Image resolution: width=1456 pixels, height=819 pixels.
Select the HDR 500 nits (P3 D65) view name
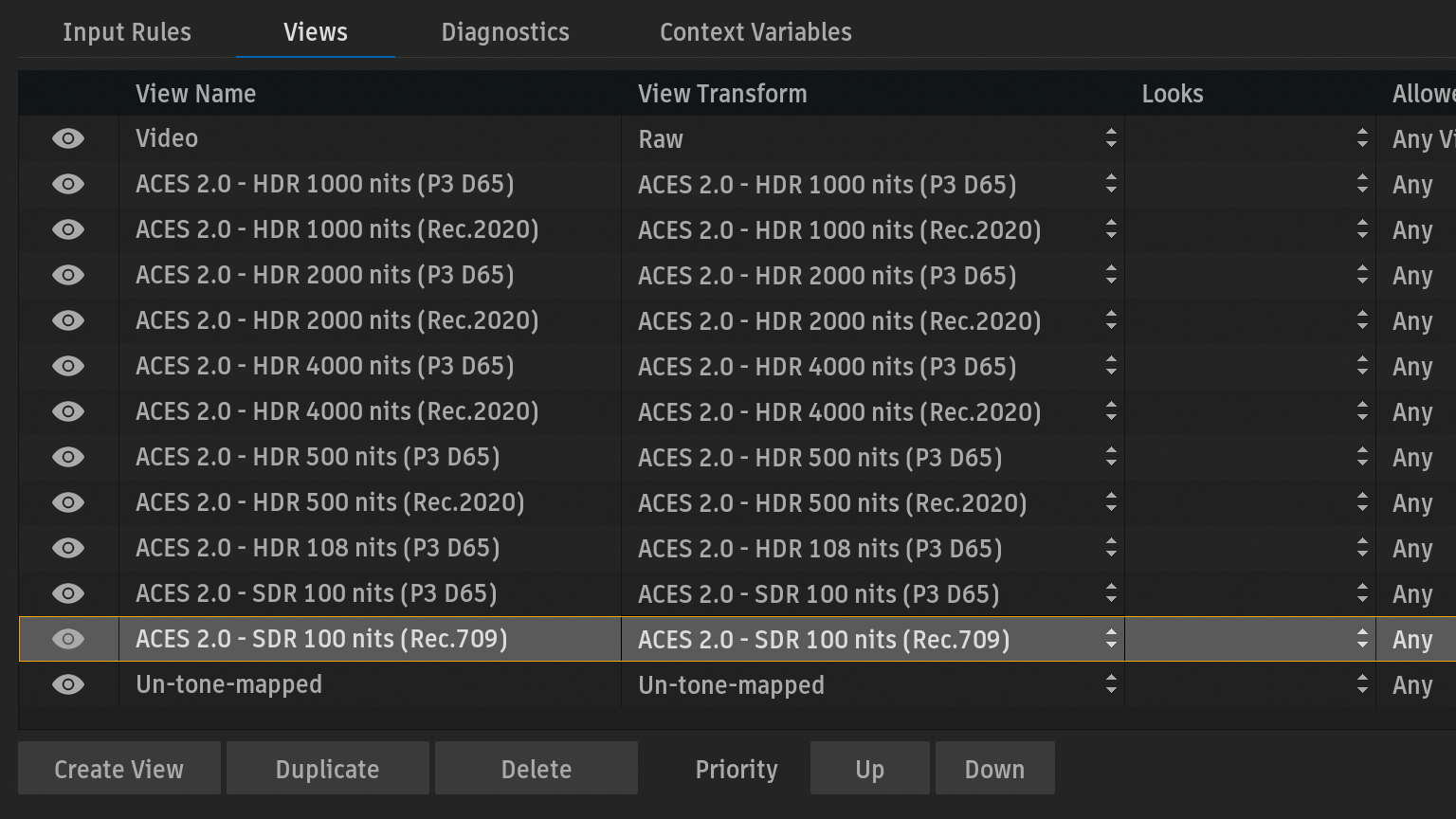tap(318, 457)
